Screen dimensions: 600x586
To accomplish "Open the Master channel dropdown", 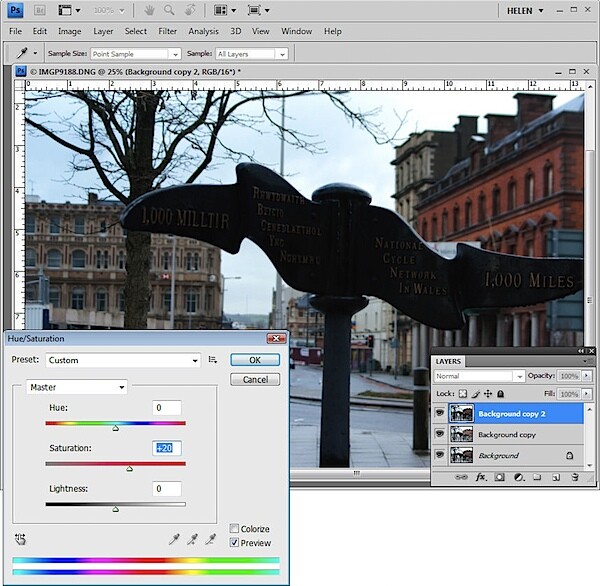I will pyautogui.click(x=77, y=387).
